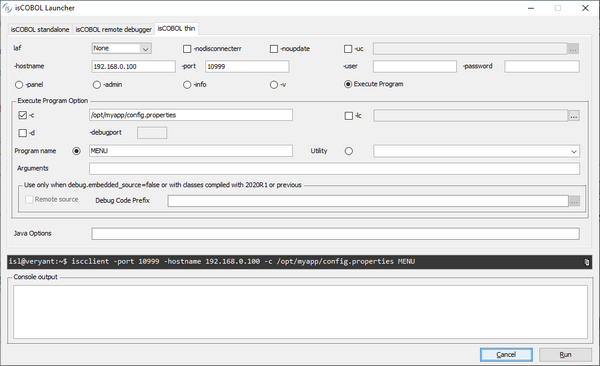Select the Utility radio button

click(x=348, y=151)
